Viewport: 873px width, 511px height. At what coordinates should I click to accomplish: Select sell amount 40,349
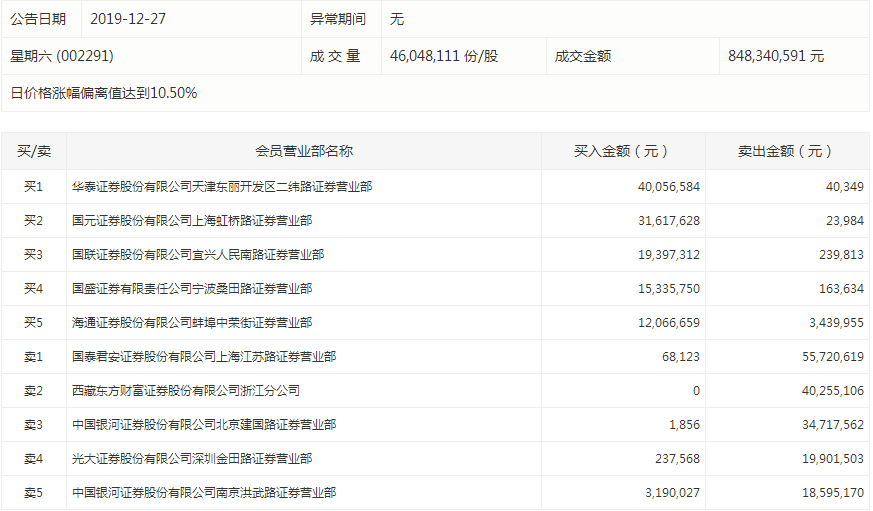tap(845, 186)
